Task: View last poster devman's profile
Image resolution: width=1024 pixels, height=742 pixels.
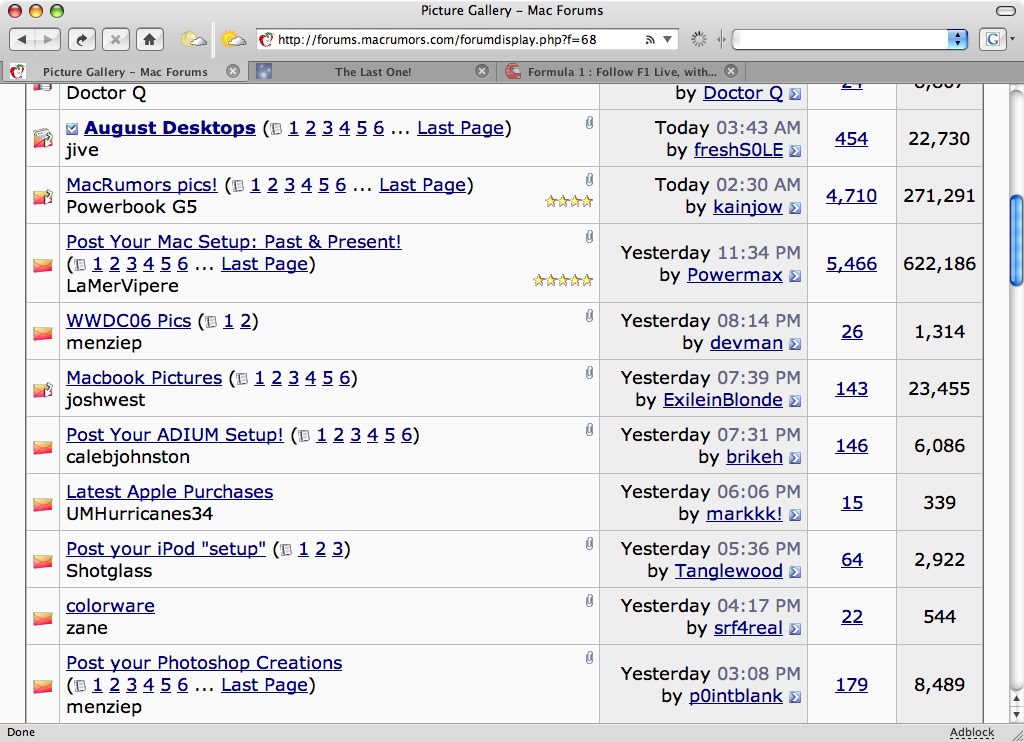Action: [746, 343]
